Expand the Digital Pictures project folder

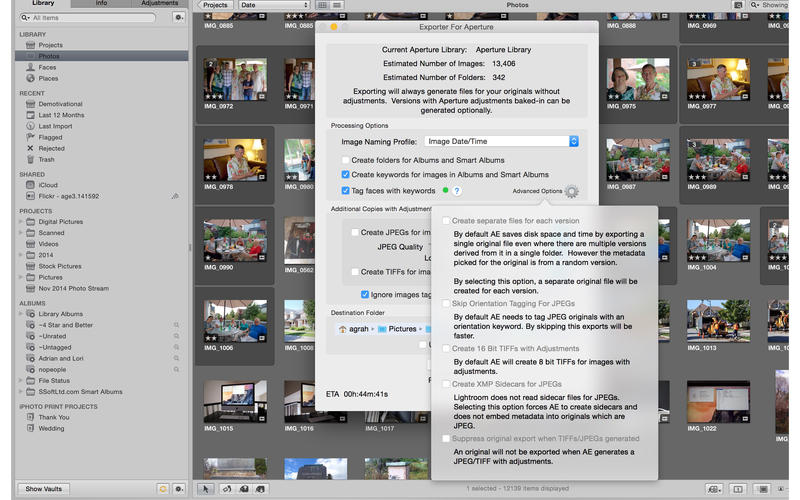pyautogui.click(x=21, y=222)
